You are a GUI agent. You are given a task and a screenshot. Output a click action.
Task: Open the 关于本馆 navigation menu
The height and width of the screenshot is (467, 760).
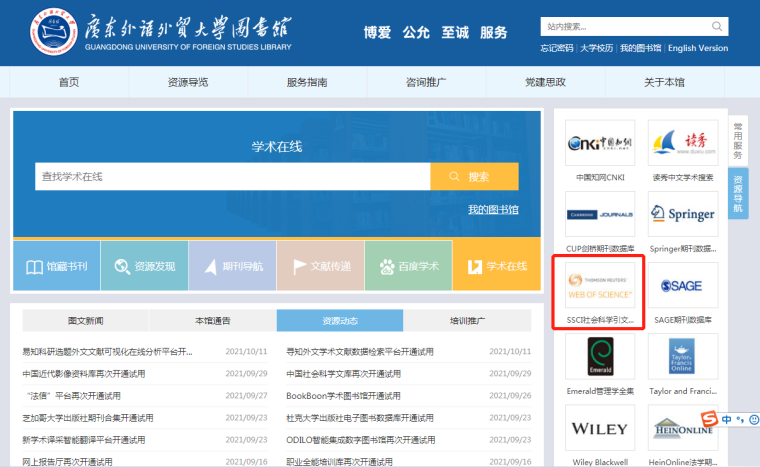(663, 82)
